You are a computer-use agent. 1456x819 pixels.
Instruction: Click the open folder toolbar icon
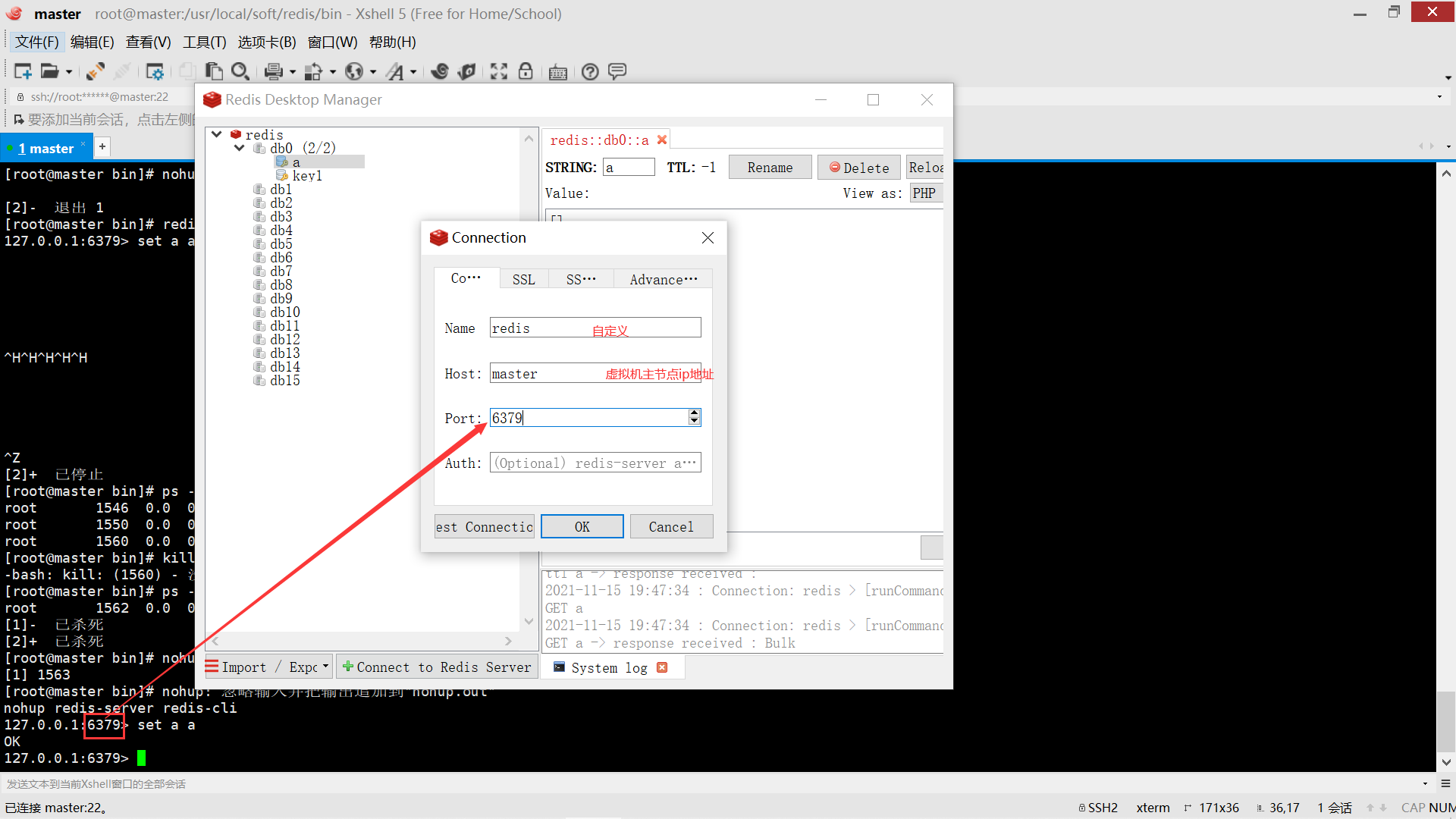49,71
